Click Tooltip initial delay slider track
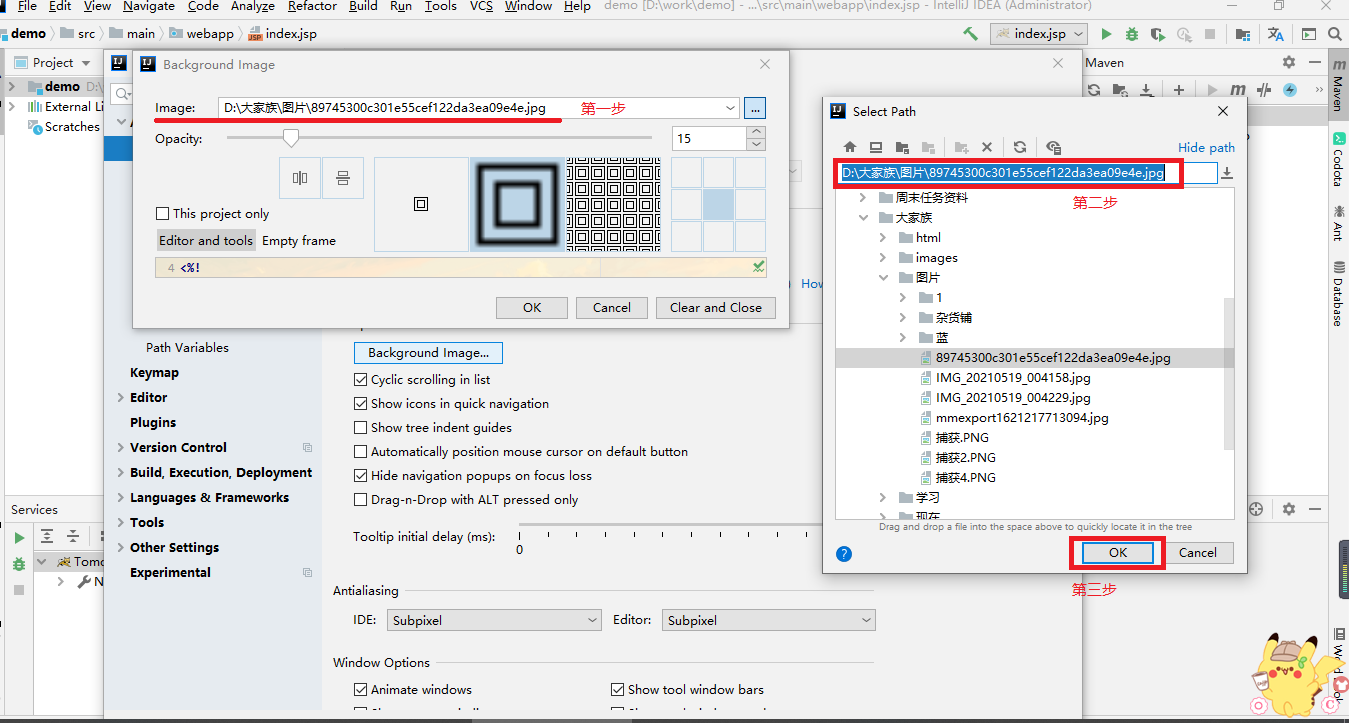Screen dimensions: 1349x723 pyautogui.click(x=670, y=525)
